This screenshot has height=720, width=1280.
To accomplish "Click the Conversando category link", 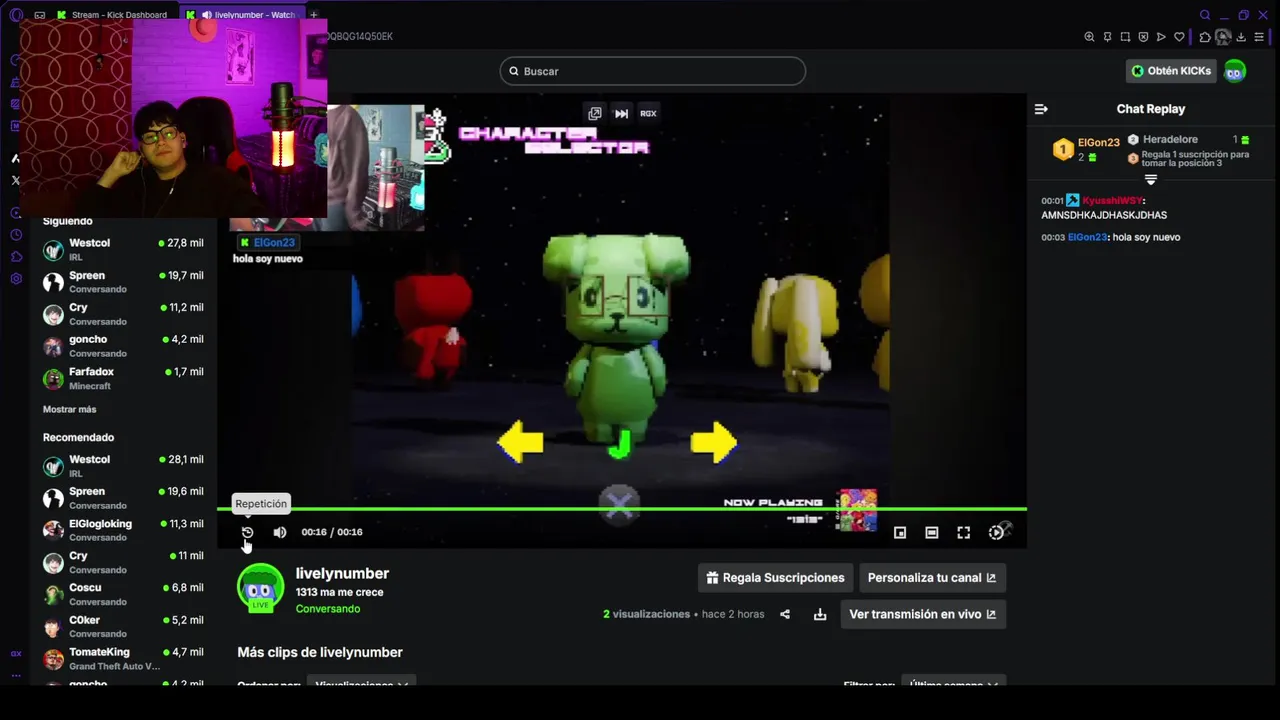I will pyautogui.click(x=328, y=609).
